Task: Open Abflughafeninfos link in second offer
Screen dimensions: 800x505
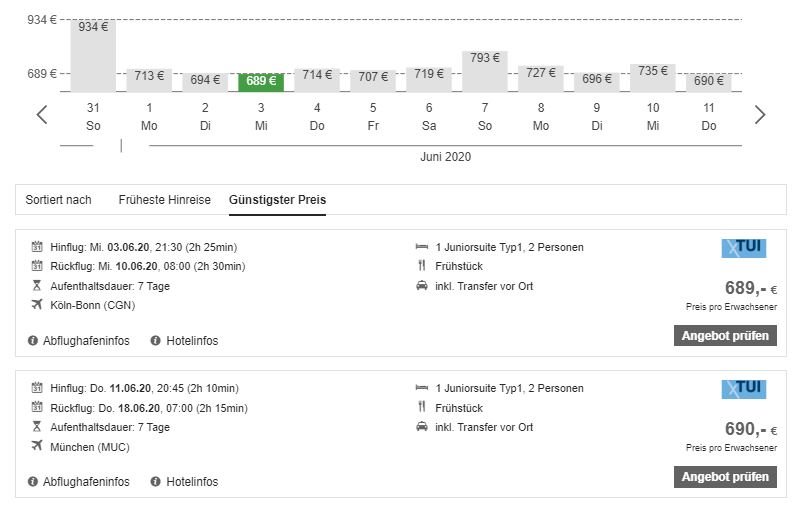Action: tap(86, 482)
